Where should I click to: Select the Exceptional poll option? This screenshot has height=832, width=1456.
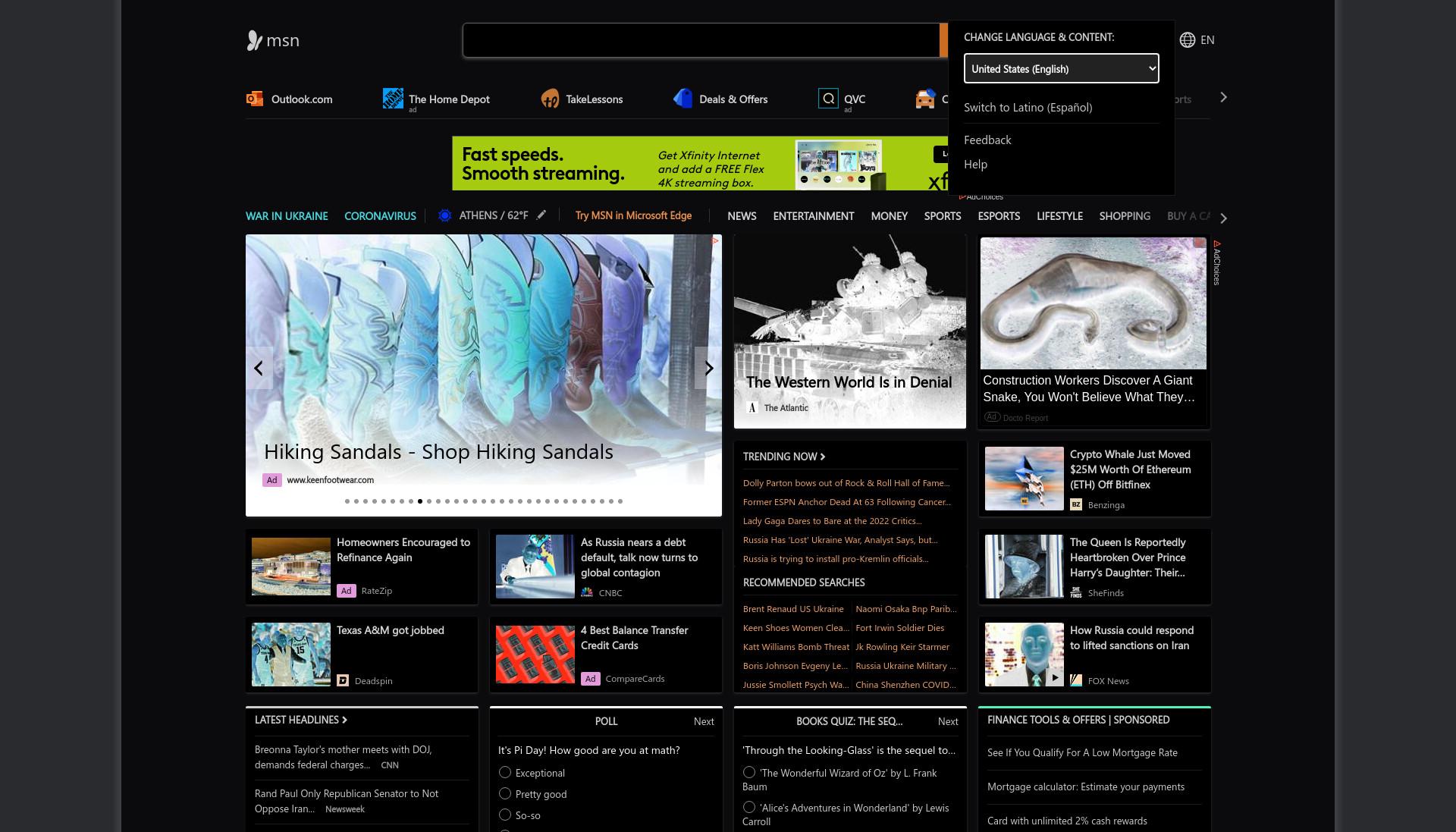coord(505,772)
